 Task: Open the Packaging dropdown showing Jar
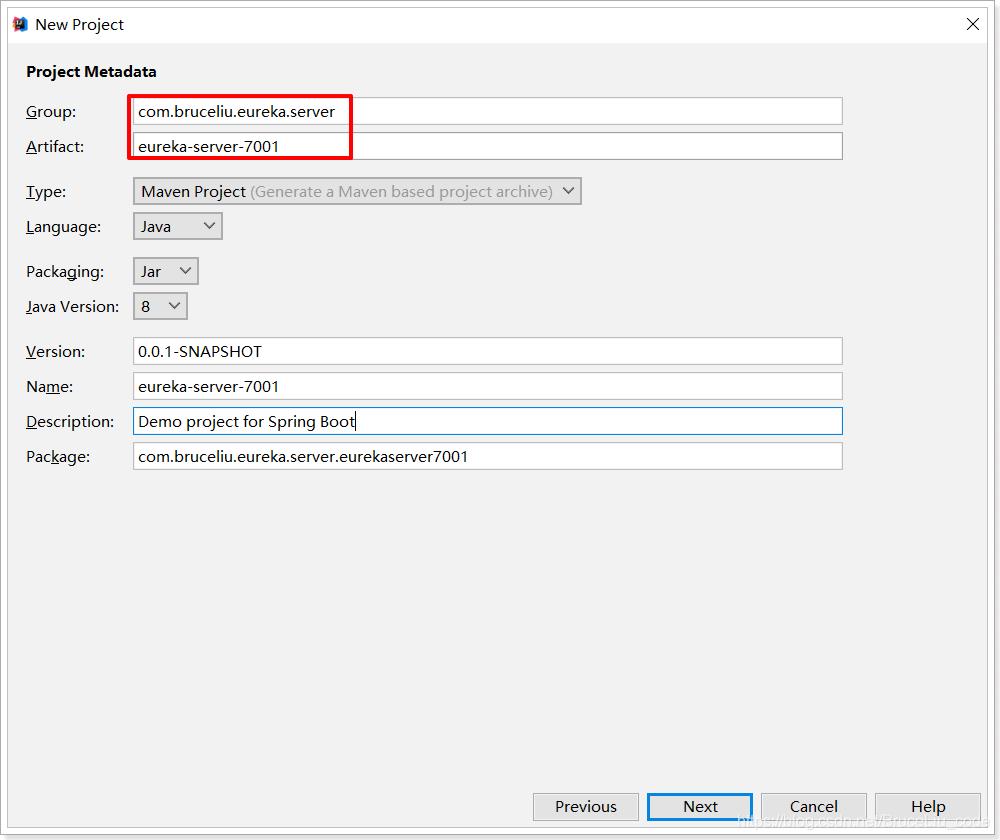pyautogui.click(x=166, y=271)
